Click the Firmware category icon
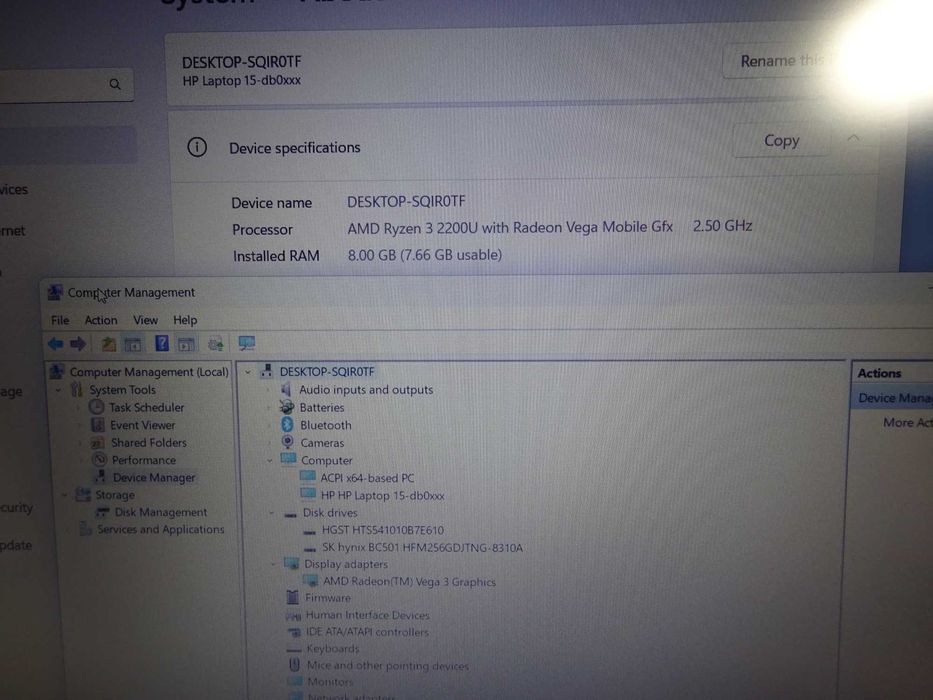The width and height of the screenshot is (933, 700). click(292, 597)
